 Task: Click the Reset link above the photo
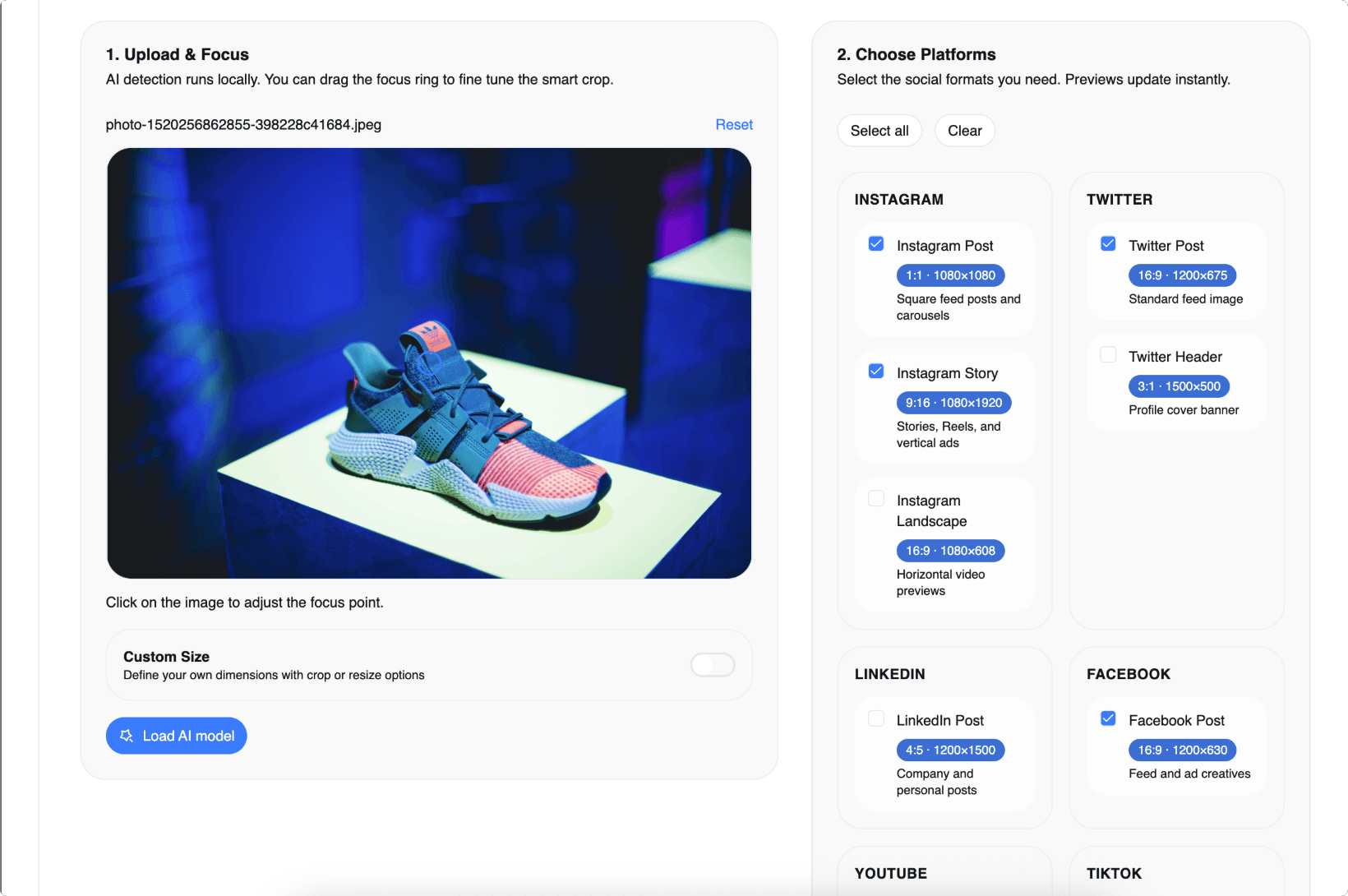(x=733, y=125)
